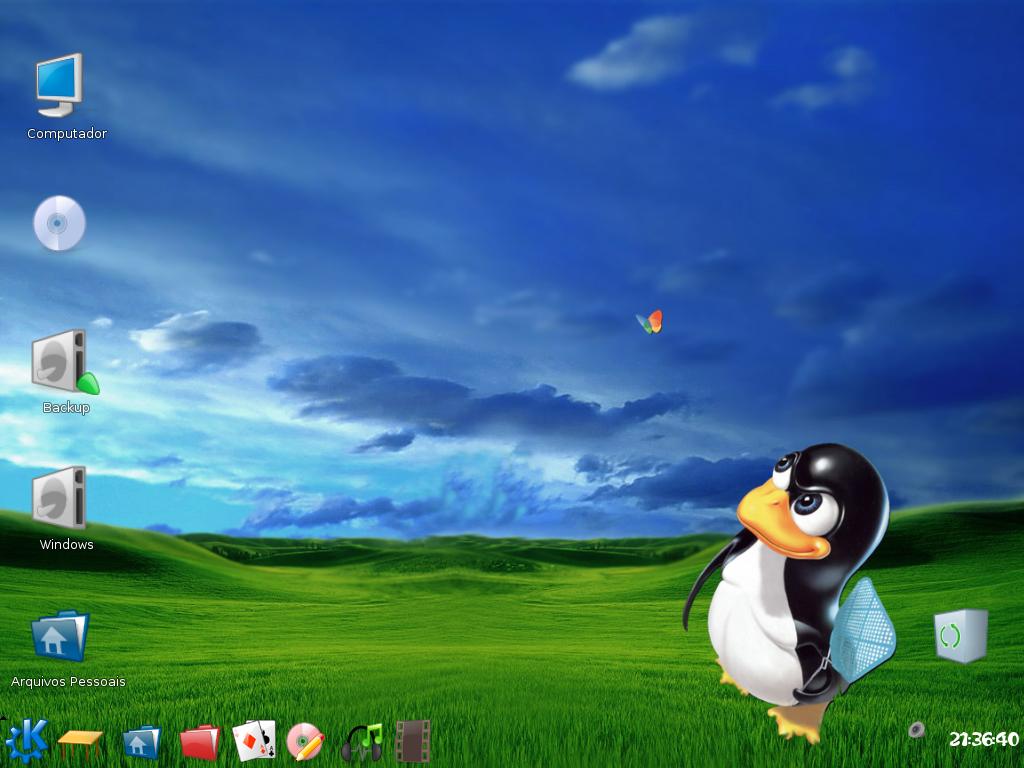Click the desk show-desktop icon in panel
This screenshot has height=768, width=1024.
click(80, 744)
